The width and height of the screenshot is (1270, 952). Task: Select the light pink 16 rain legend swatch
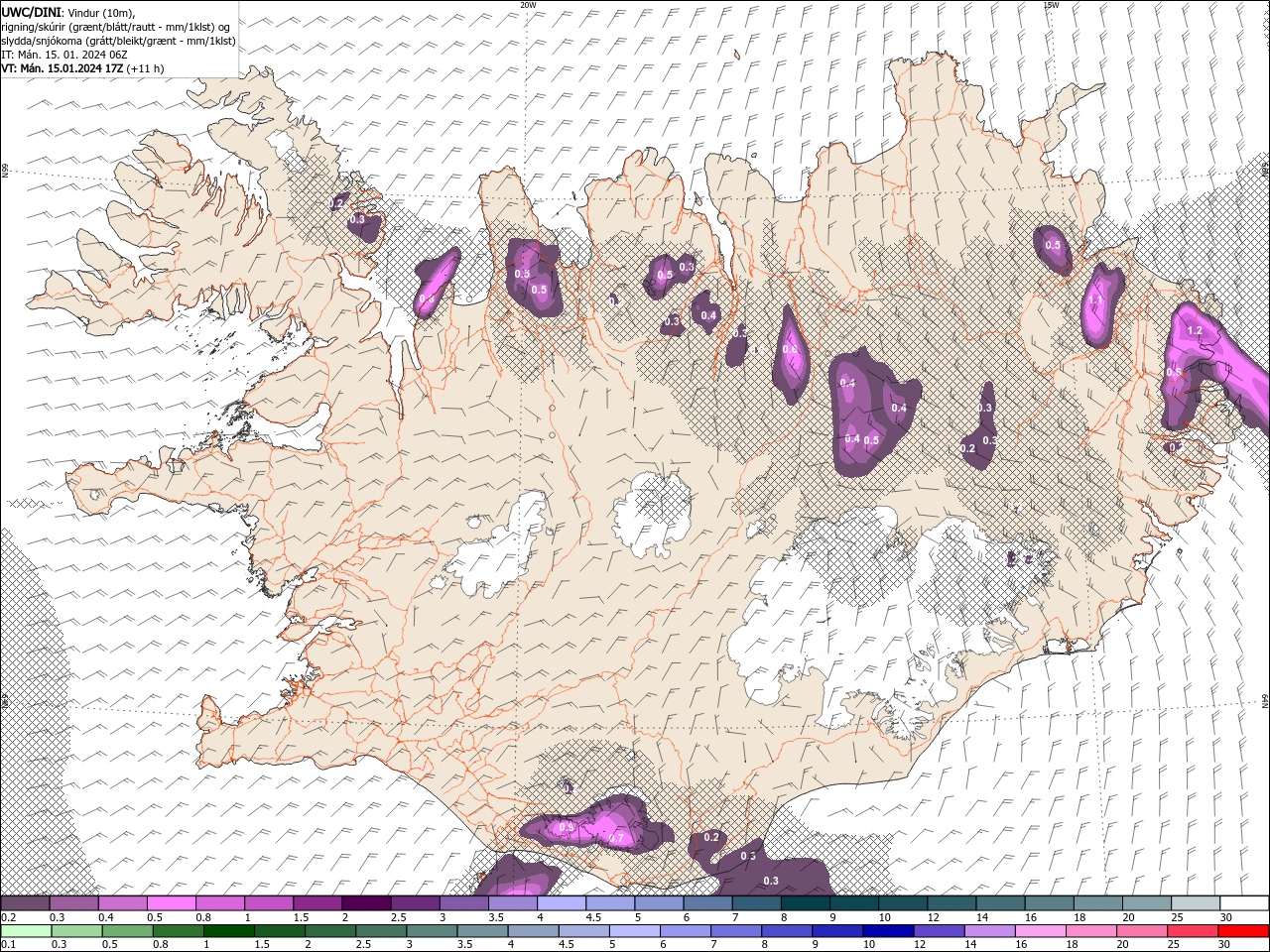(x=1040, y=931)
